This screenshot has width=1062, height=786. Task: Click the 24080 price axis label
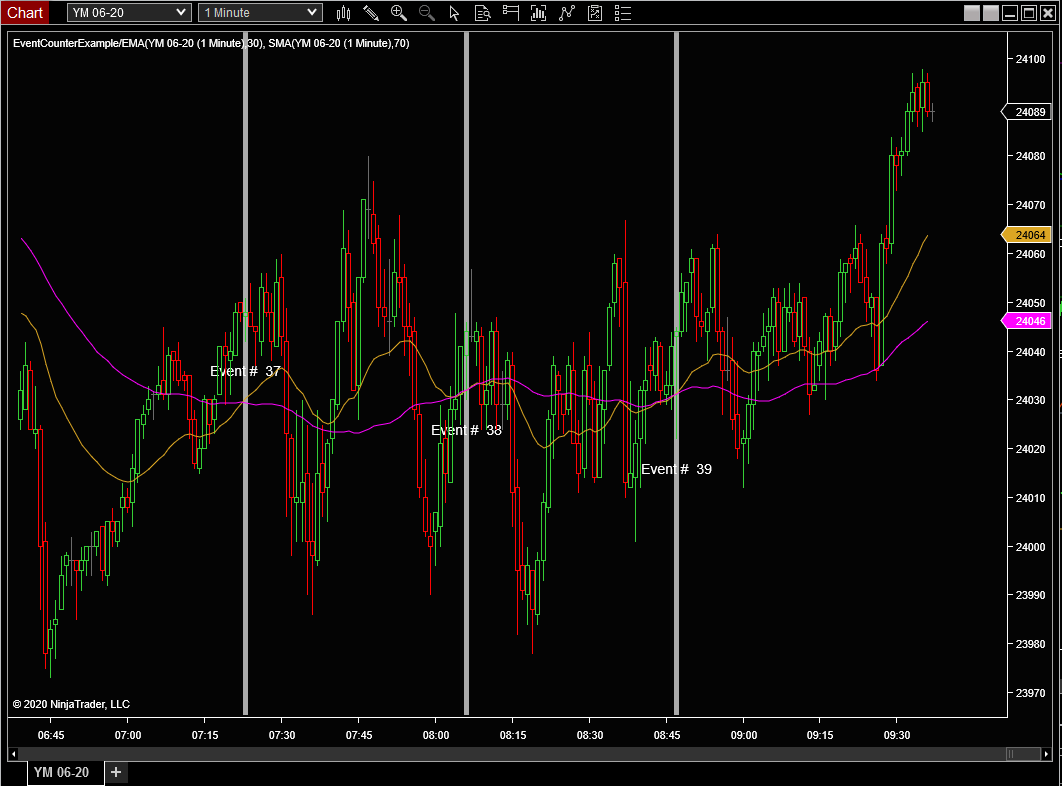click(1030, 156)
